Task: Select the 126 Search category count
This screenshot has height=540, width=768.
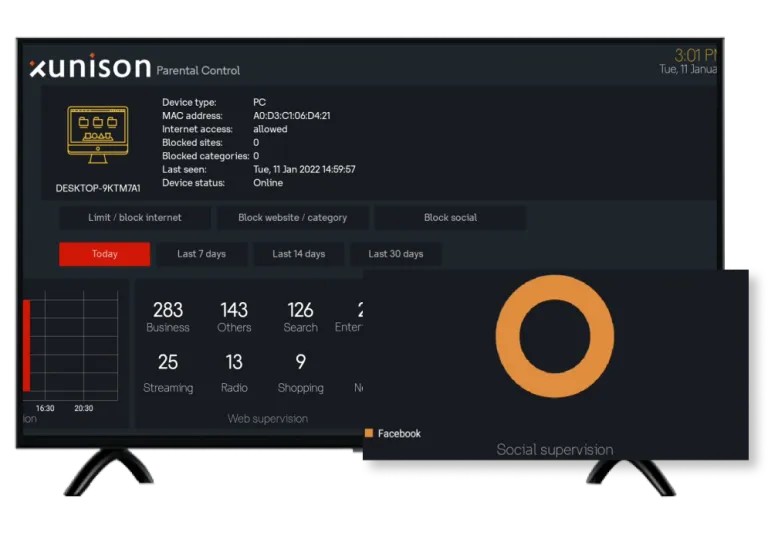Action: tap(300, 317)
